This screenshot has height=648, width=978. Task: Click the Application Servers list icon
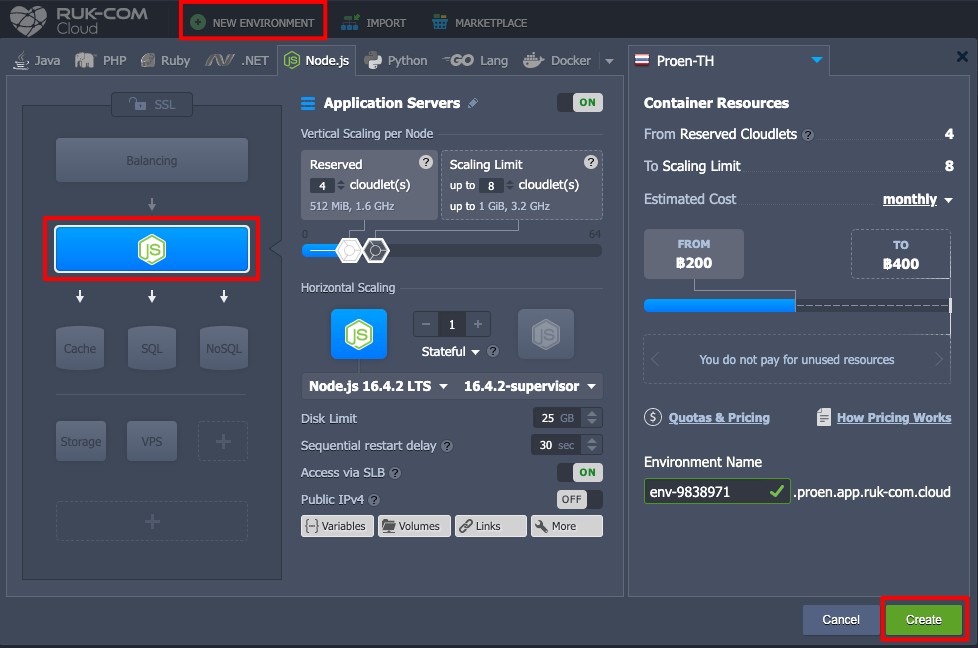point(308,103)
